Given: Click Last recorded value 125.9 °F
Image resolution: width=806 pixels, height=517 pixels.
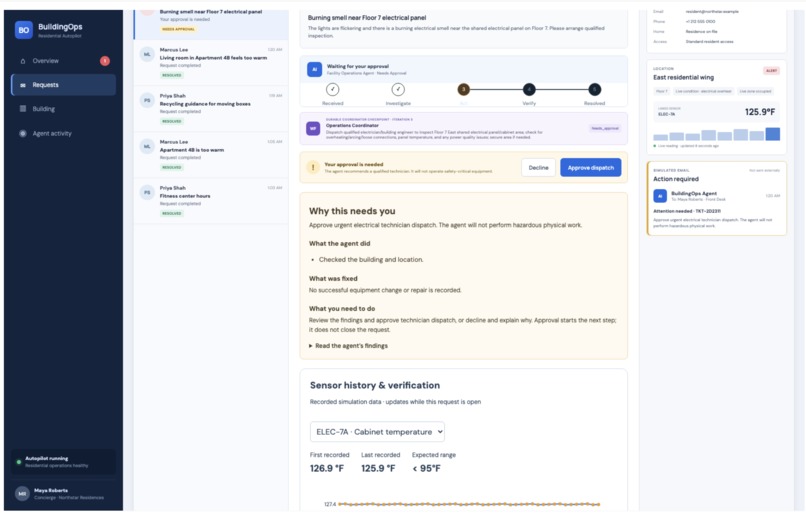Looking at the screenshot, I should (x=378, y=469).
